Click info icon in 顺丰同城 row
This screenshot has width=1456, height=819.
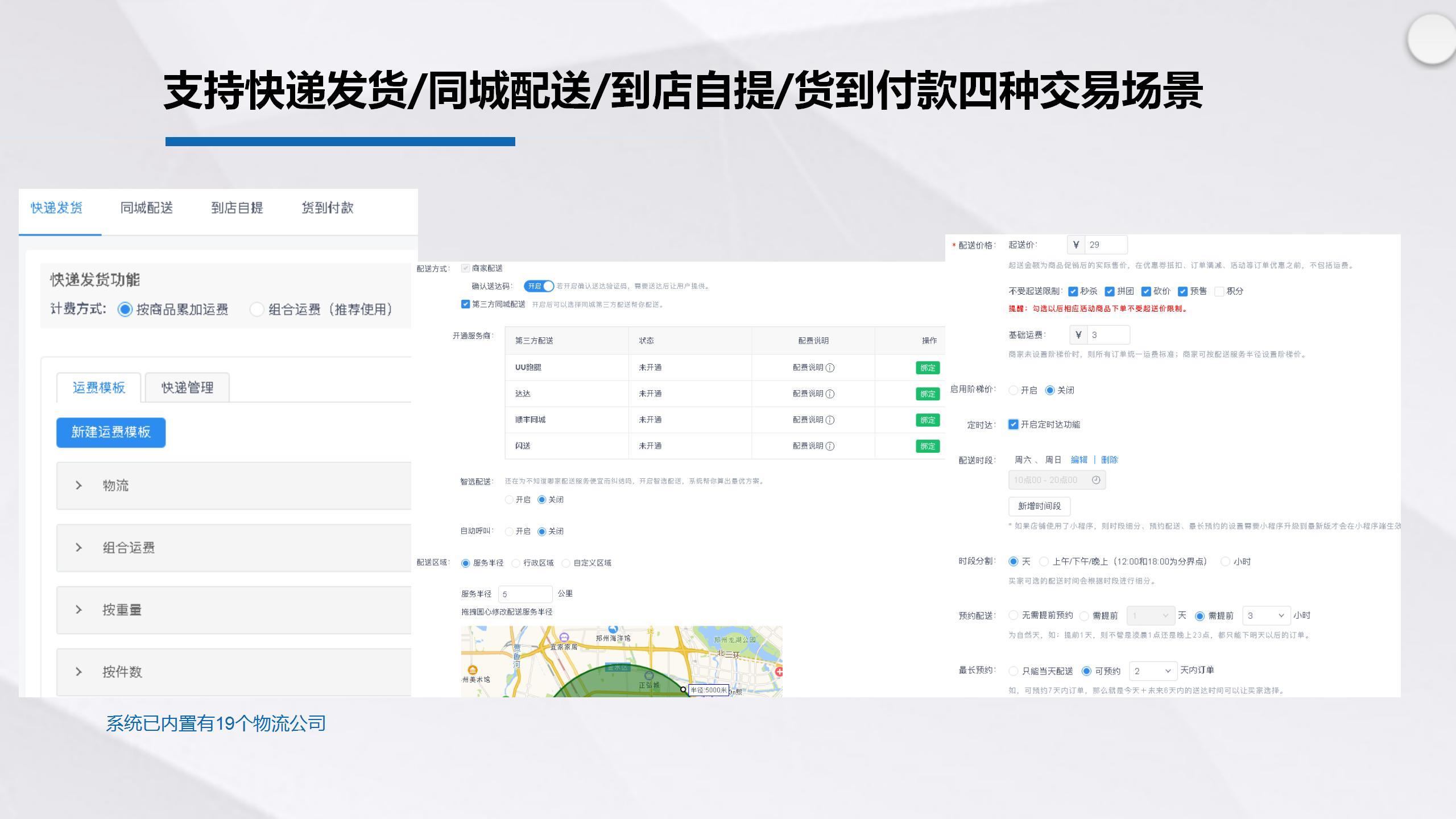830,420
